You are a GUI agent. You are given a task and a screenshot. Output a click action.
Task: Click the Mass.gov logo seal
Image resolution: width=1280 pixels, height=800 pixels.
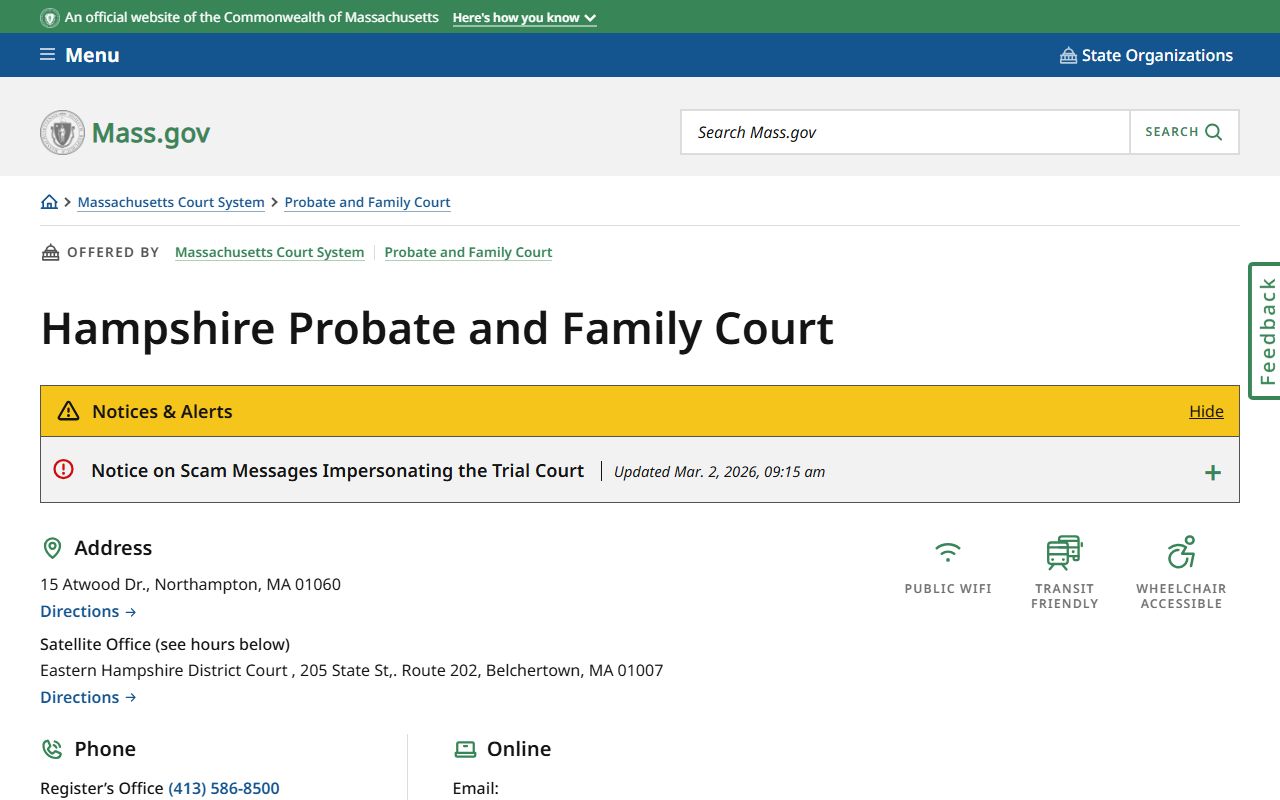point(62,132)
